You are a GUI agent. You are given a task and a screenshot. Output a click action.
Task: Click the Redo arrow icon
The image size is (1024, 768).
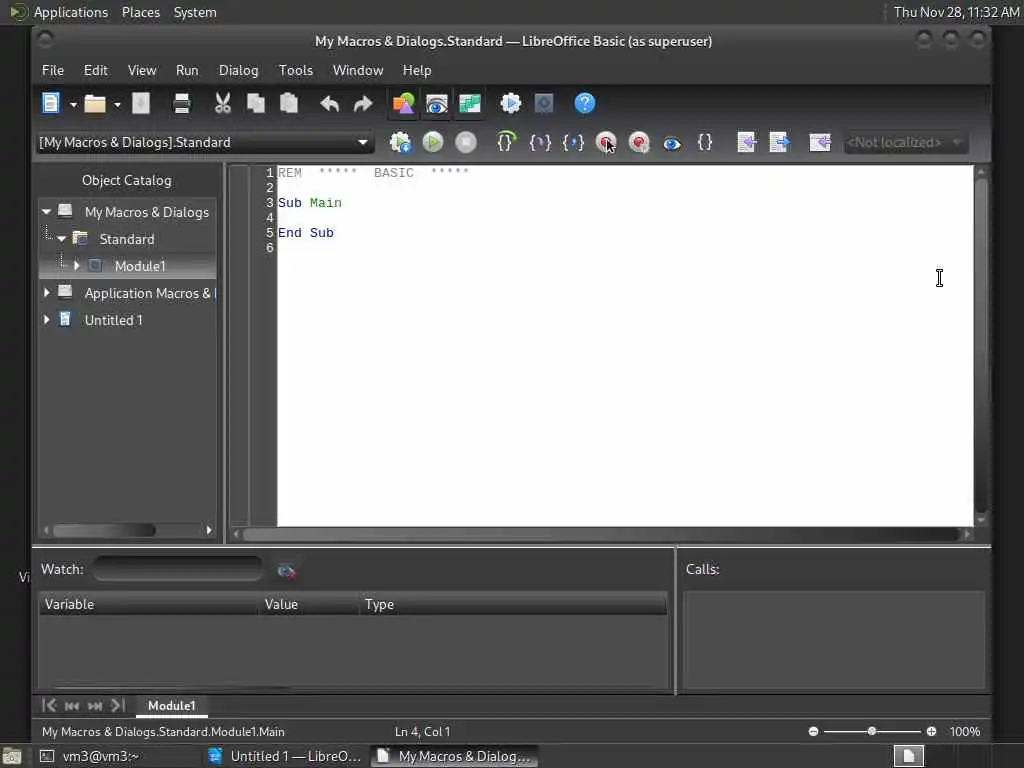(362, 103)
